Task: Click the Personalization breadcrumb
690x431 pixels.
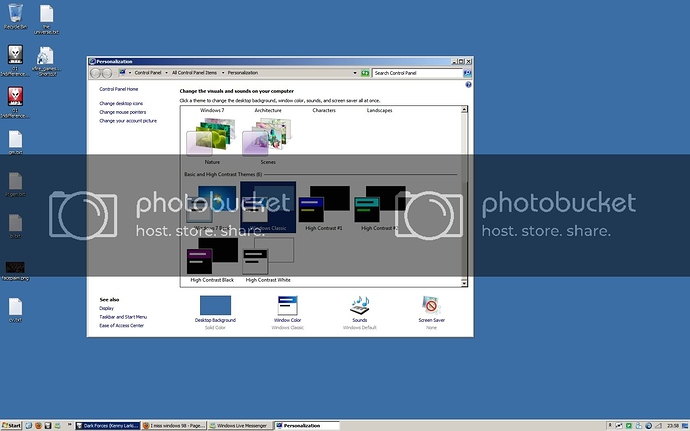Action: [x=242, y=73]
